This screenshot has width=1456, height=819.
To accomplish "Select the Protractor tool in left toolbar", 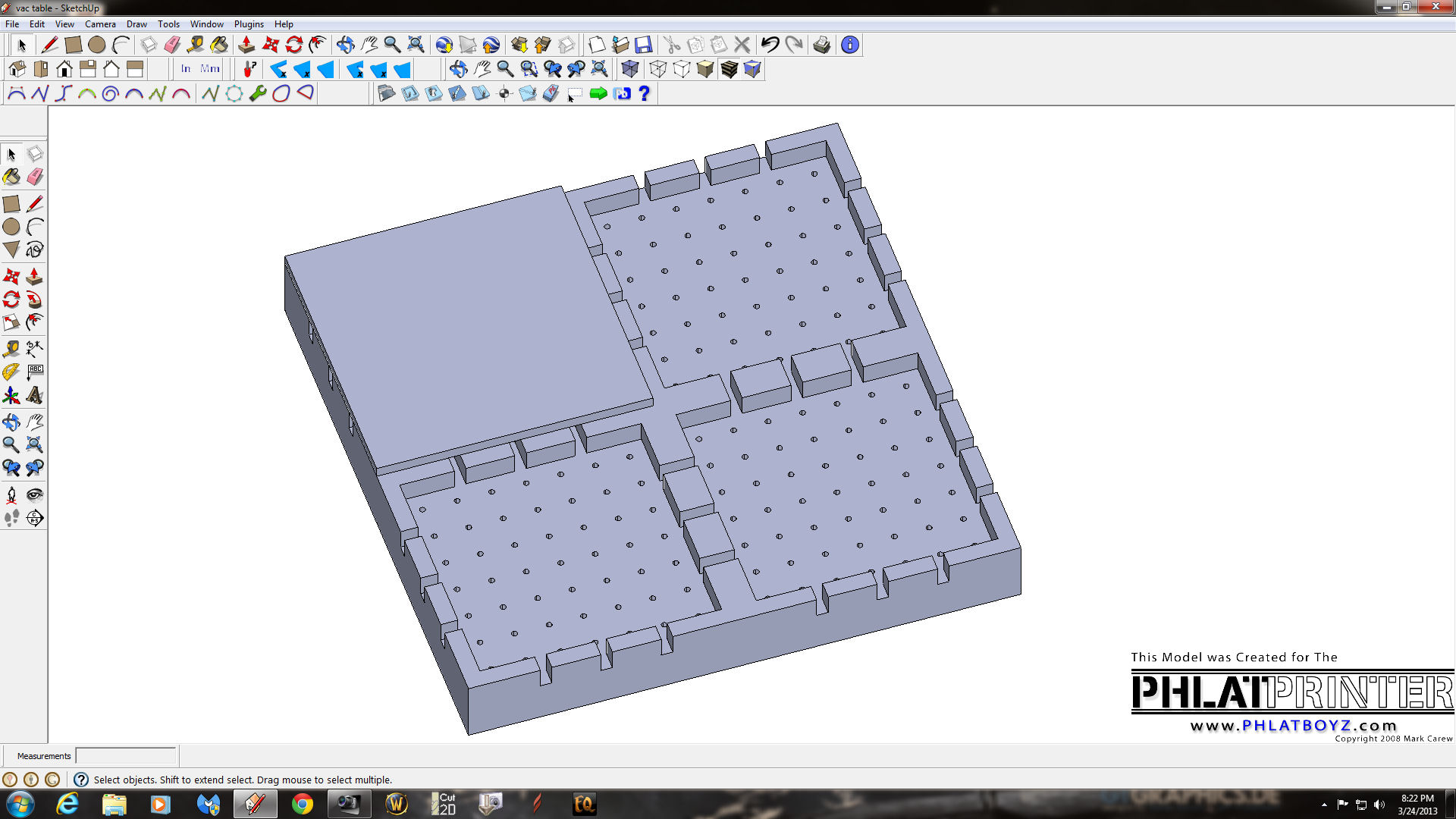I will [11, 372].
